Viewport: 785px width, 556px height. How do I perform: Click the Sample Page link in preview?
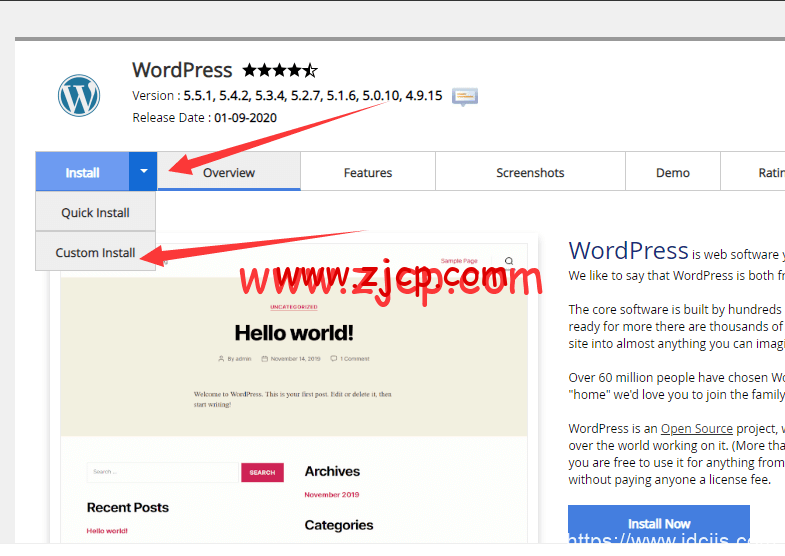tap(459, 261)
